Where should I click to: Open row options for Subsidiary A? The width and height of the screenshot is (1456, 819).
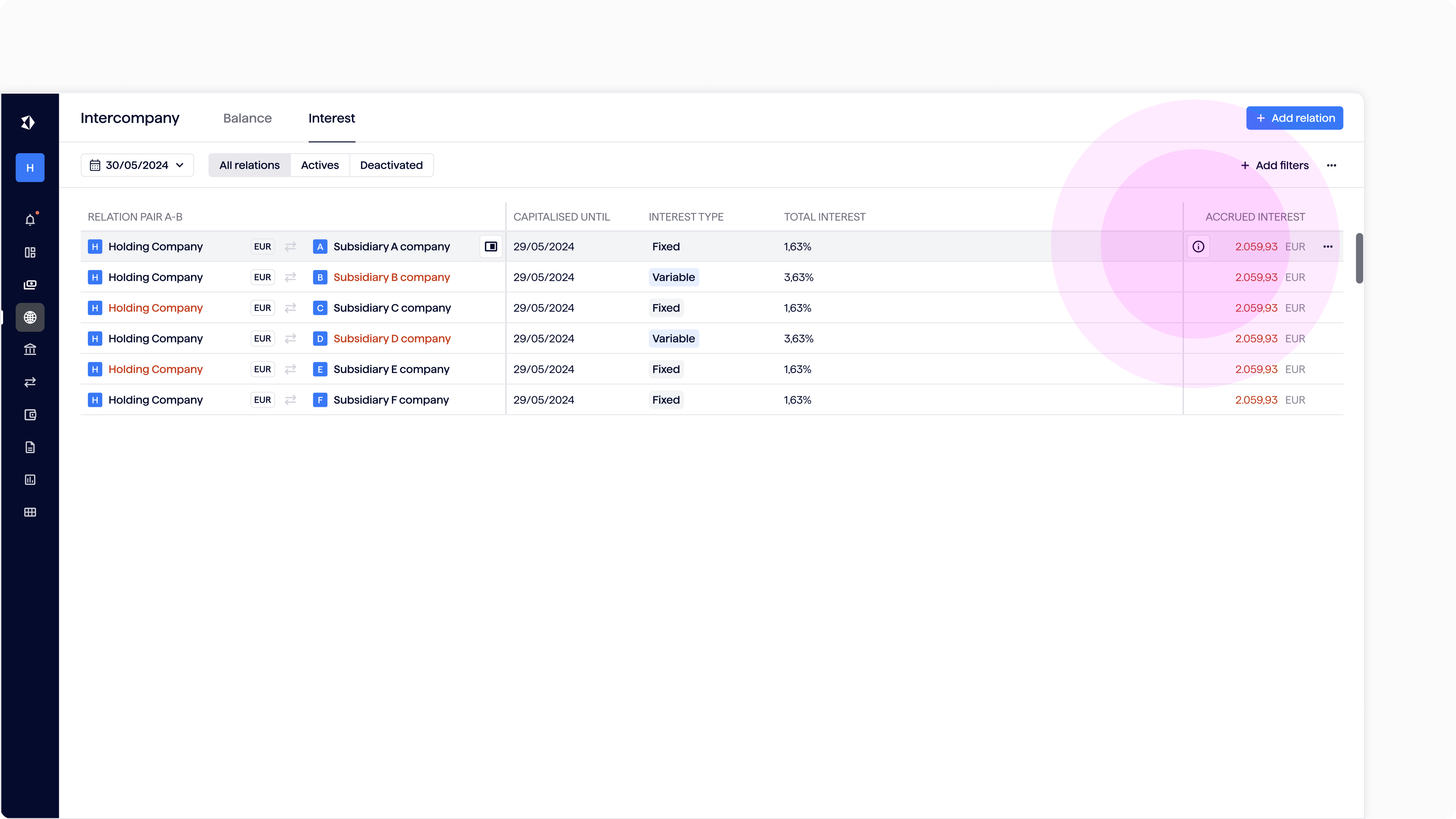(1328, 246)
